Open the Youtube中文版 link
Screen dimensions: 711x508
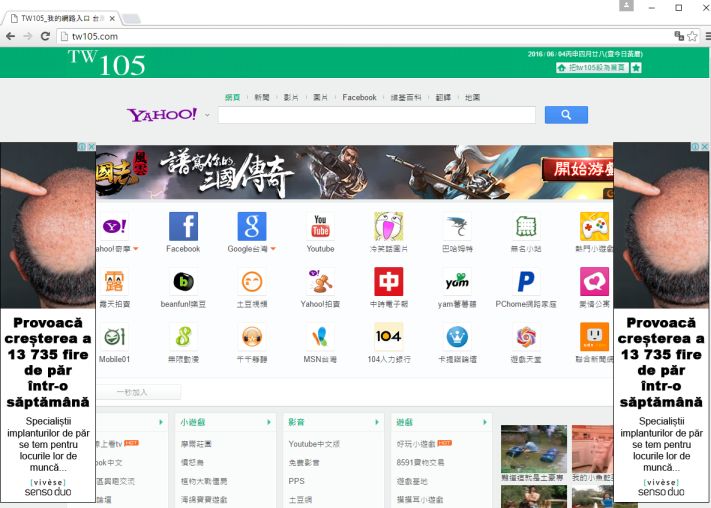[314, 444]
